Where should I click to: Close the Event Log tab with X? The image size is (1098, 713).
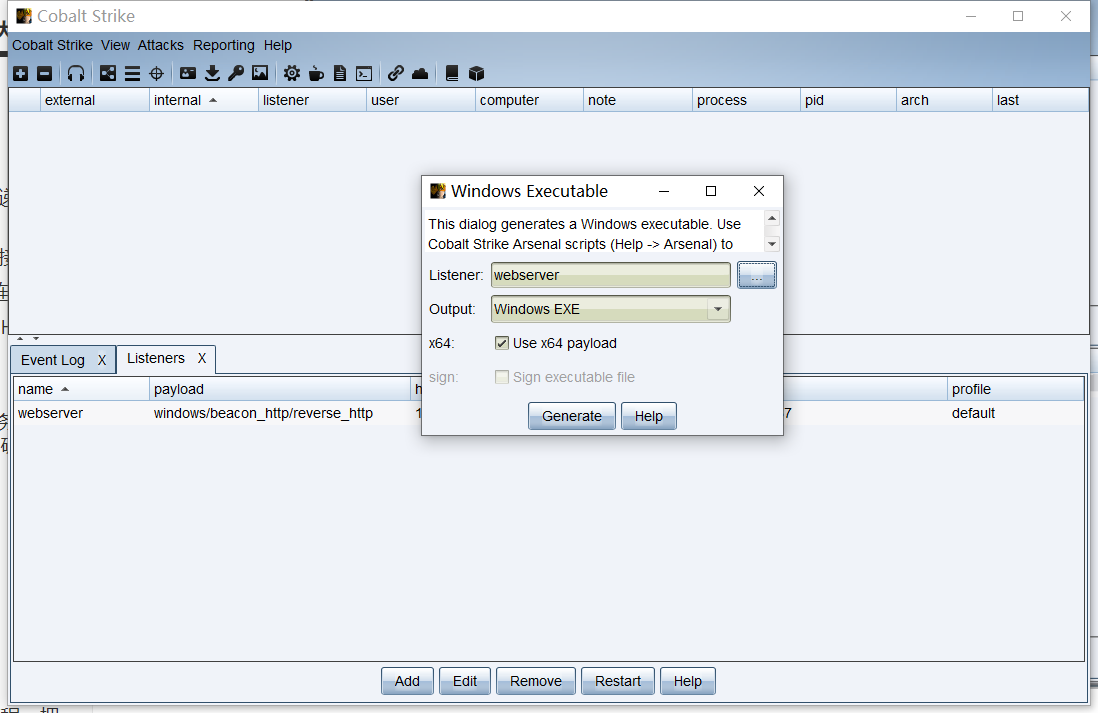click(102, 360)
